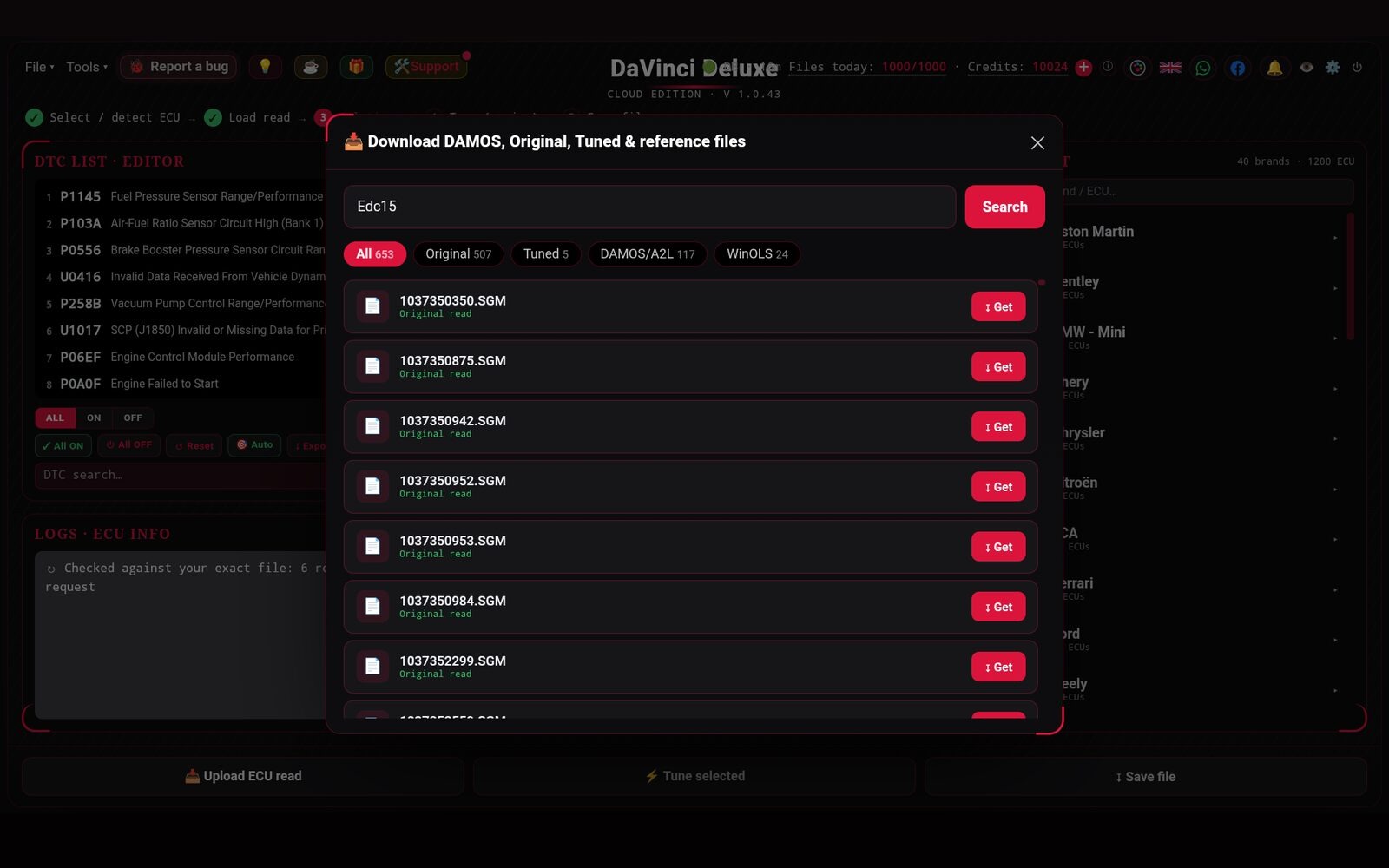Click file icon for 1037350350.SGM
The height and width of the screenshot is (868, 1389).
click(x=372, y=306)
